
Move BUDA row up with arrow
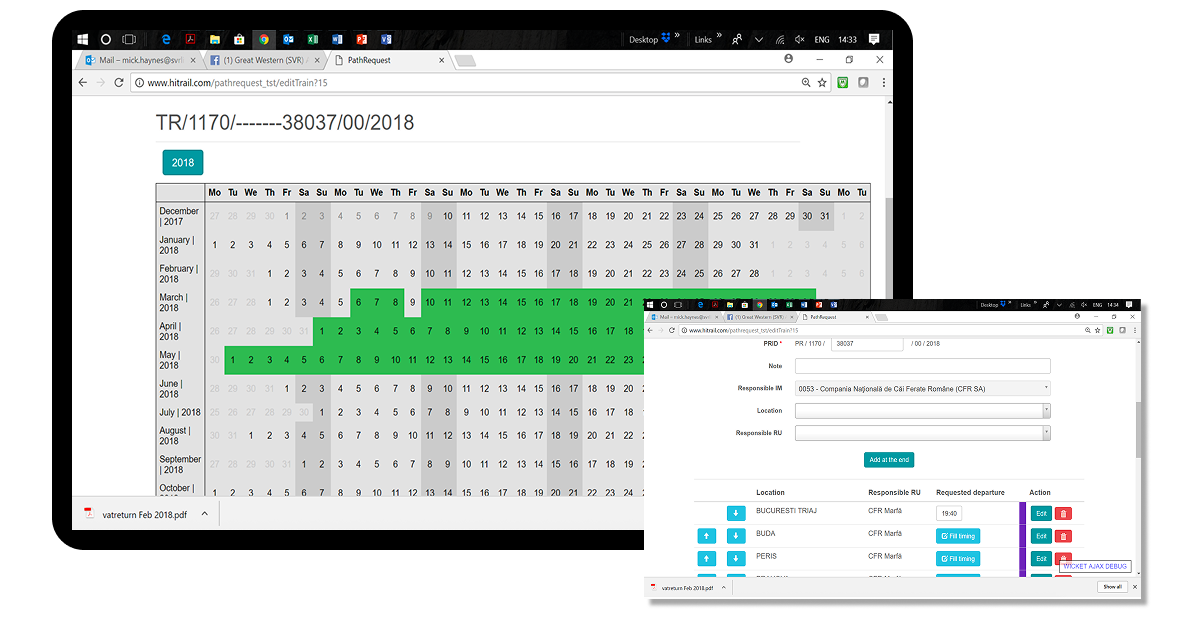pyautogui.click(x=707, y=536)
